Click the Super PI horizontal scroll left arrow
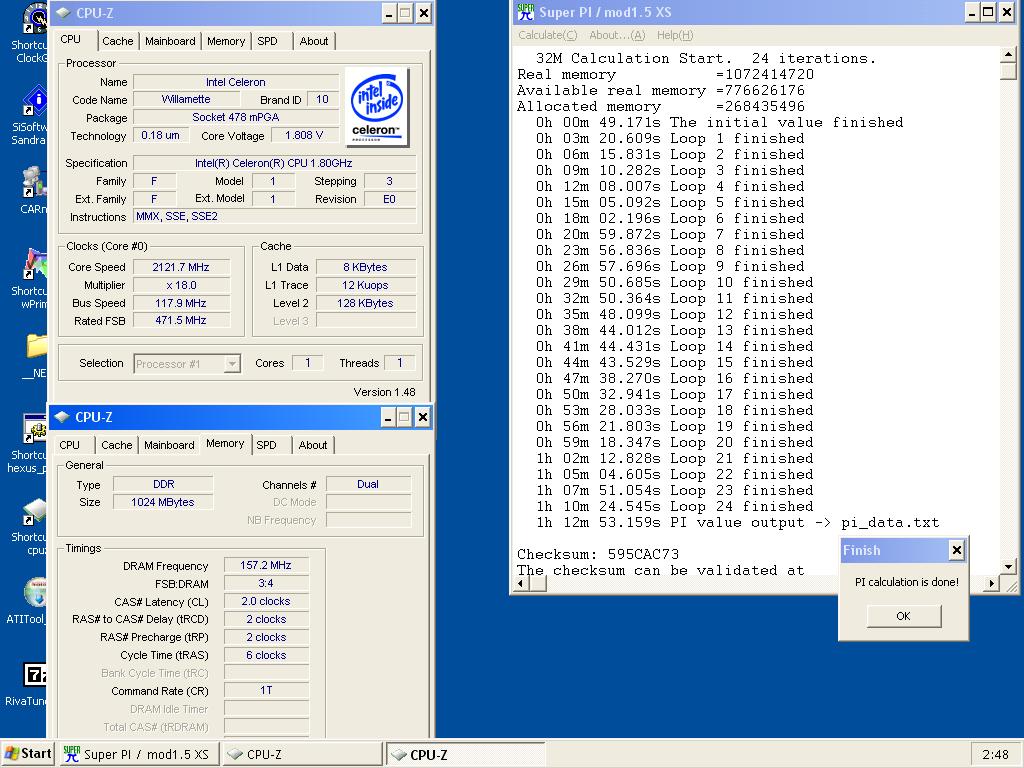Screen dimensions: 1024x768 [522, 583]
